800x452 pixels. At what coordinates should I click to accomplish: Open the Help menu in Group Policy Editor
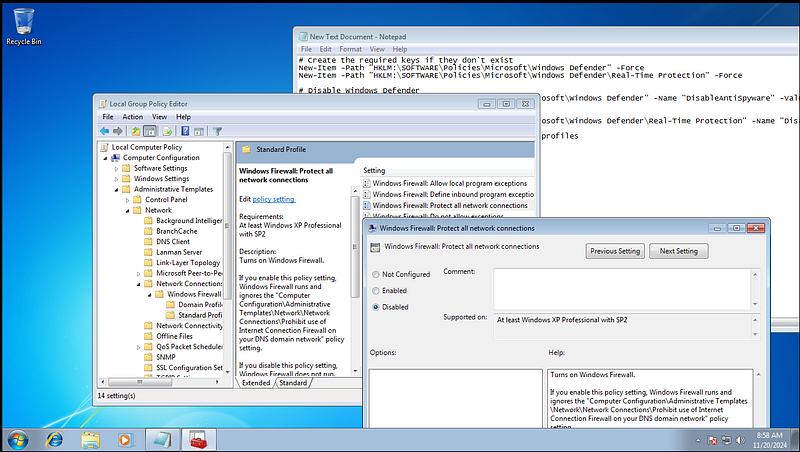183,117
